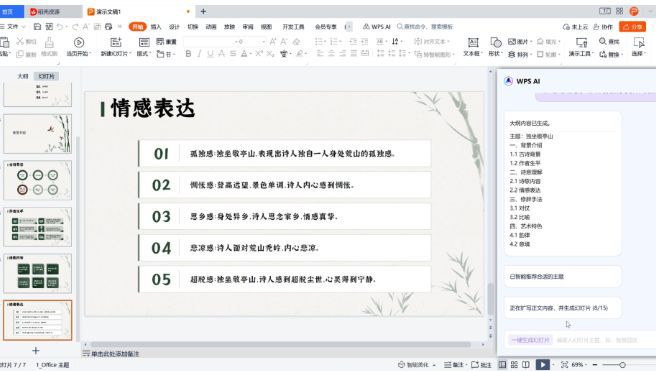This screenshot has width=656, height=371.
Task: Expand the zoom percentage 69% dropdown
Action: click(x=586, y=365)
